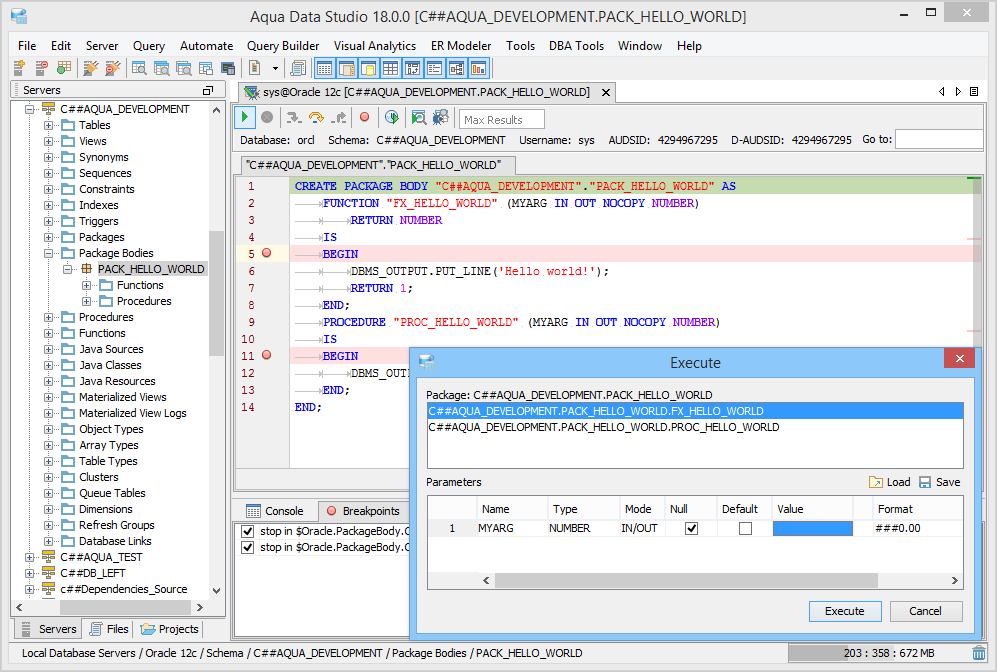The width and height of the screenshot is (997, 672).
Task: Enable the Default checkbox for MYARG
Action: click(745, 528)
